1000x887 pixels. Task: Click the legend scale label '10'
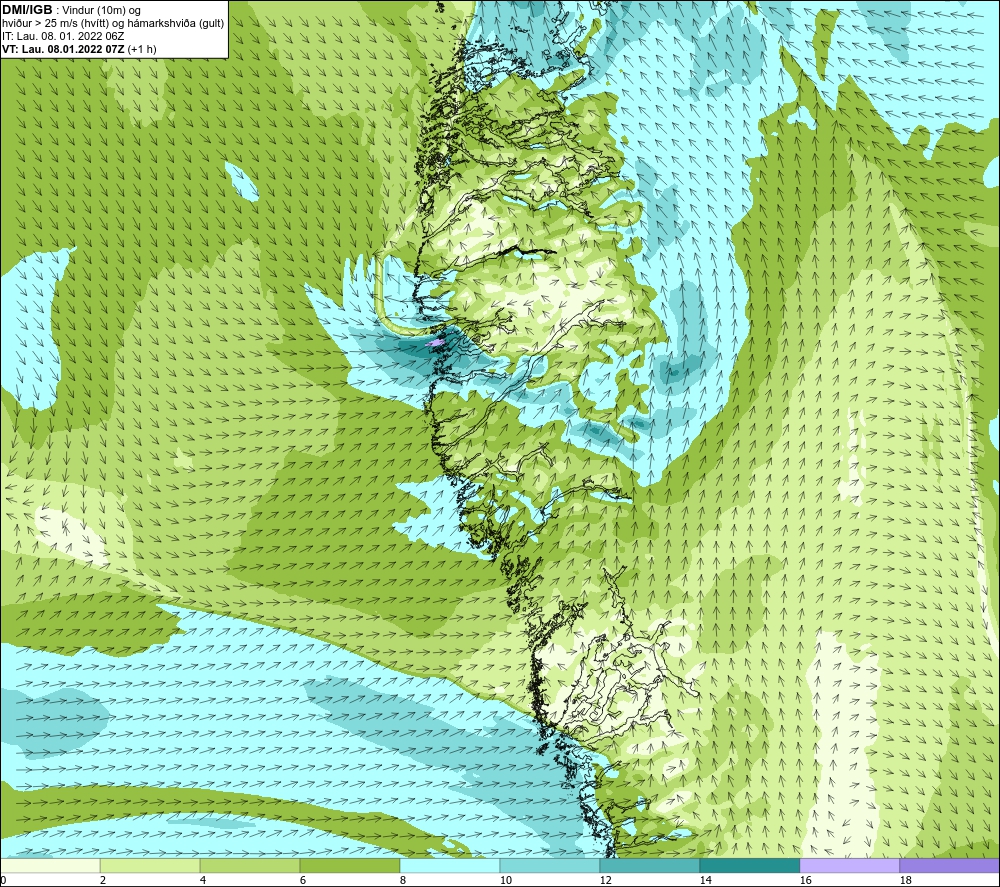[505, 880]
